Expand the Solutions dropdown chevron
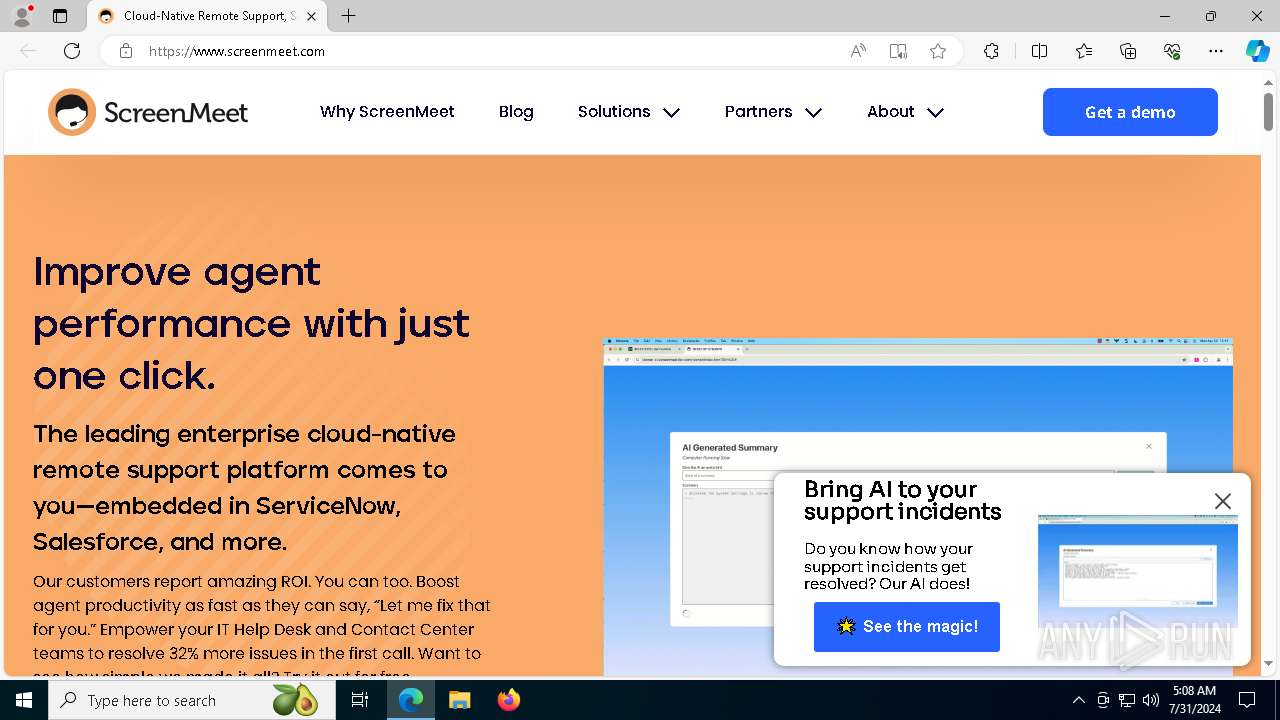The image size is (1280, 720). click(671, 113)
